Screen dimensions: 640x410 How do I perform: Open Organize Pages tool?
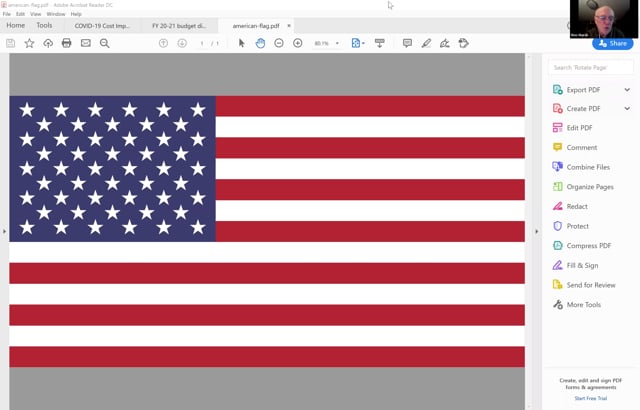pyautogui.click(x=583, y=187)
